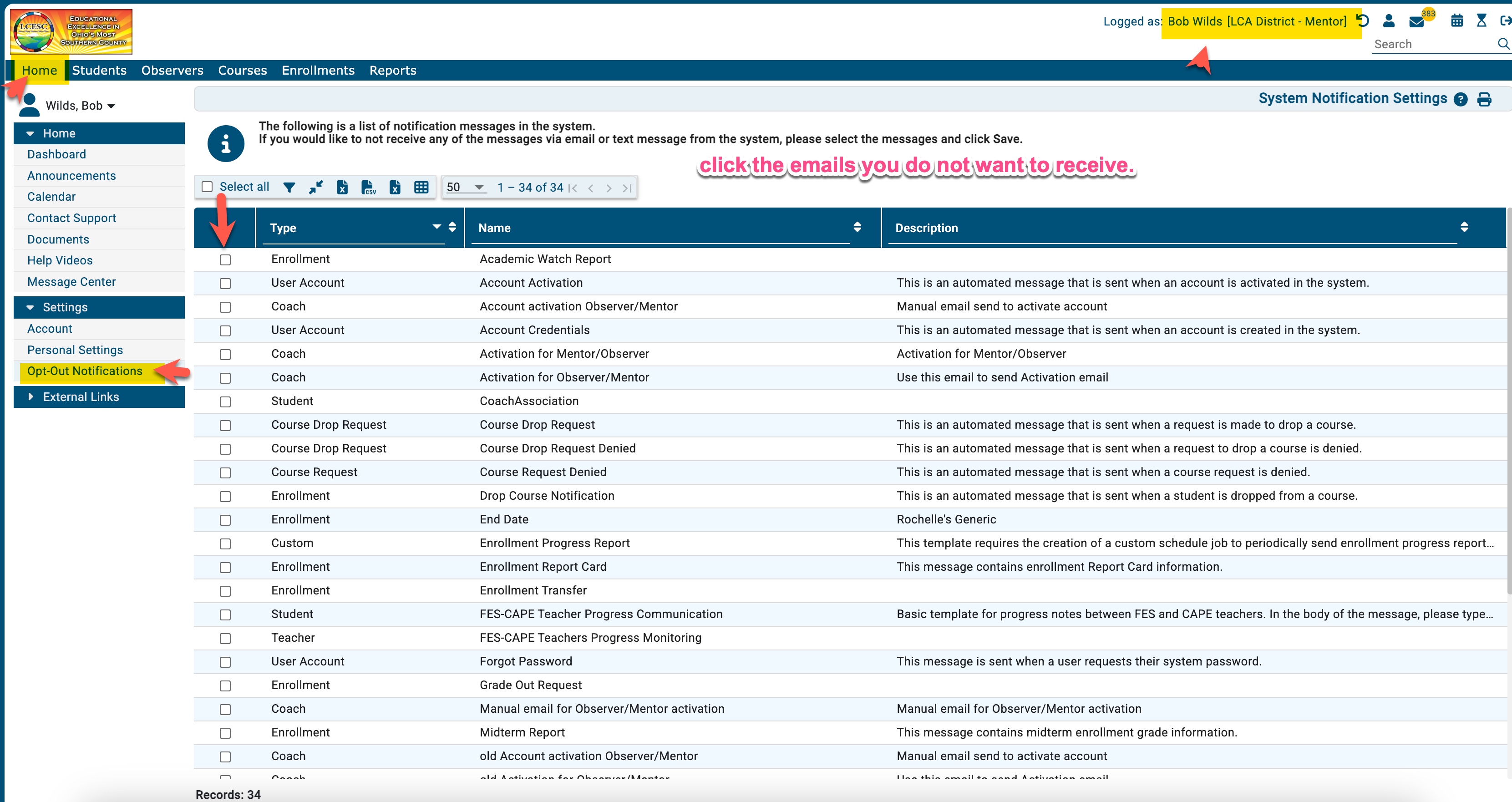The width and height of the screenshot is (1512, 802).
Task: Open the user profile icon in header
Action: [1389, 21]
